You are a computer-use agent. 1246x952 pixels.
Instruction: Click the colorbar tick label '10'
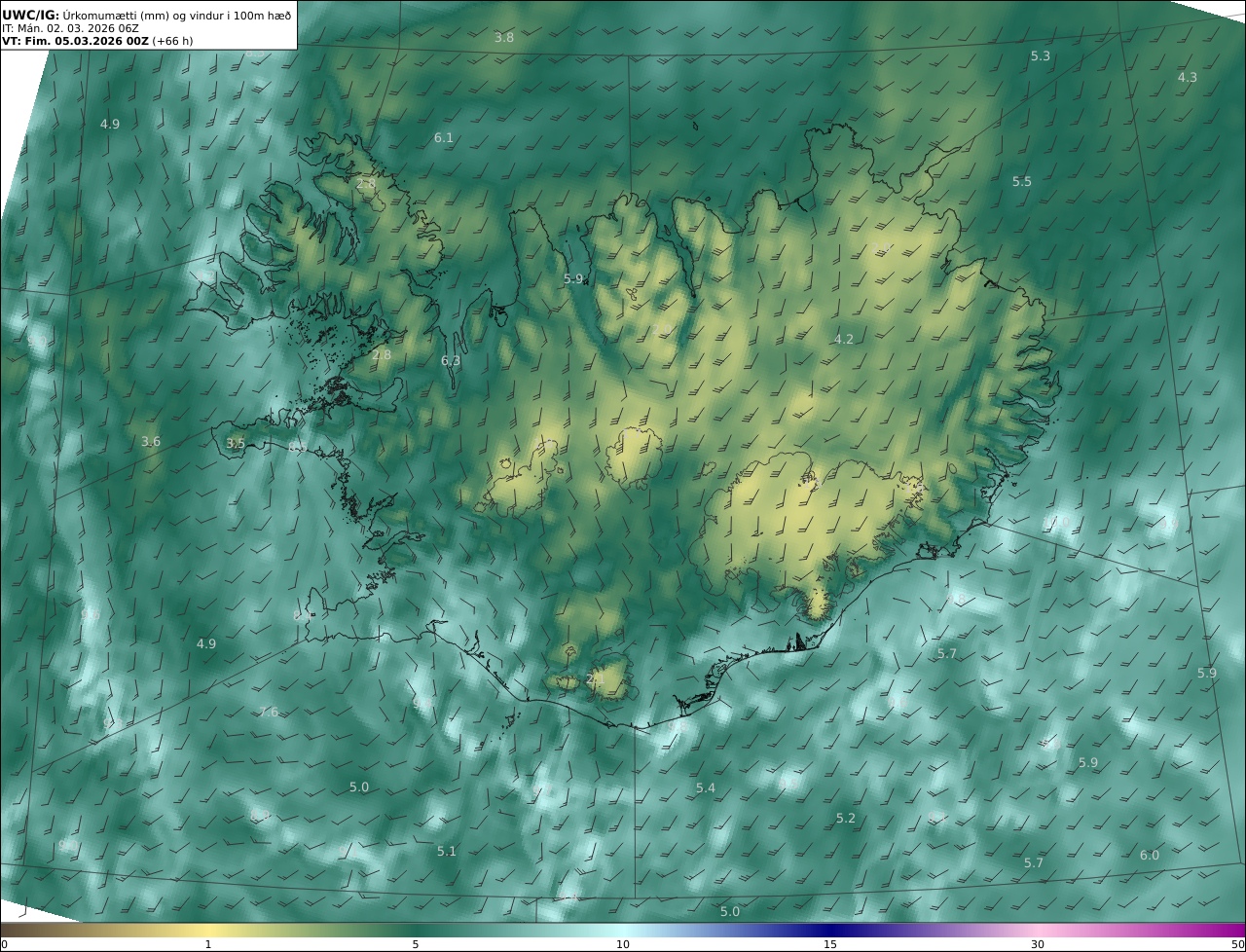(623, 944)
